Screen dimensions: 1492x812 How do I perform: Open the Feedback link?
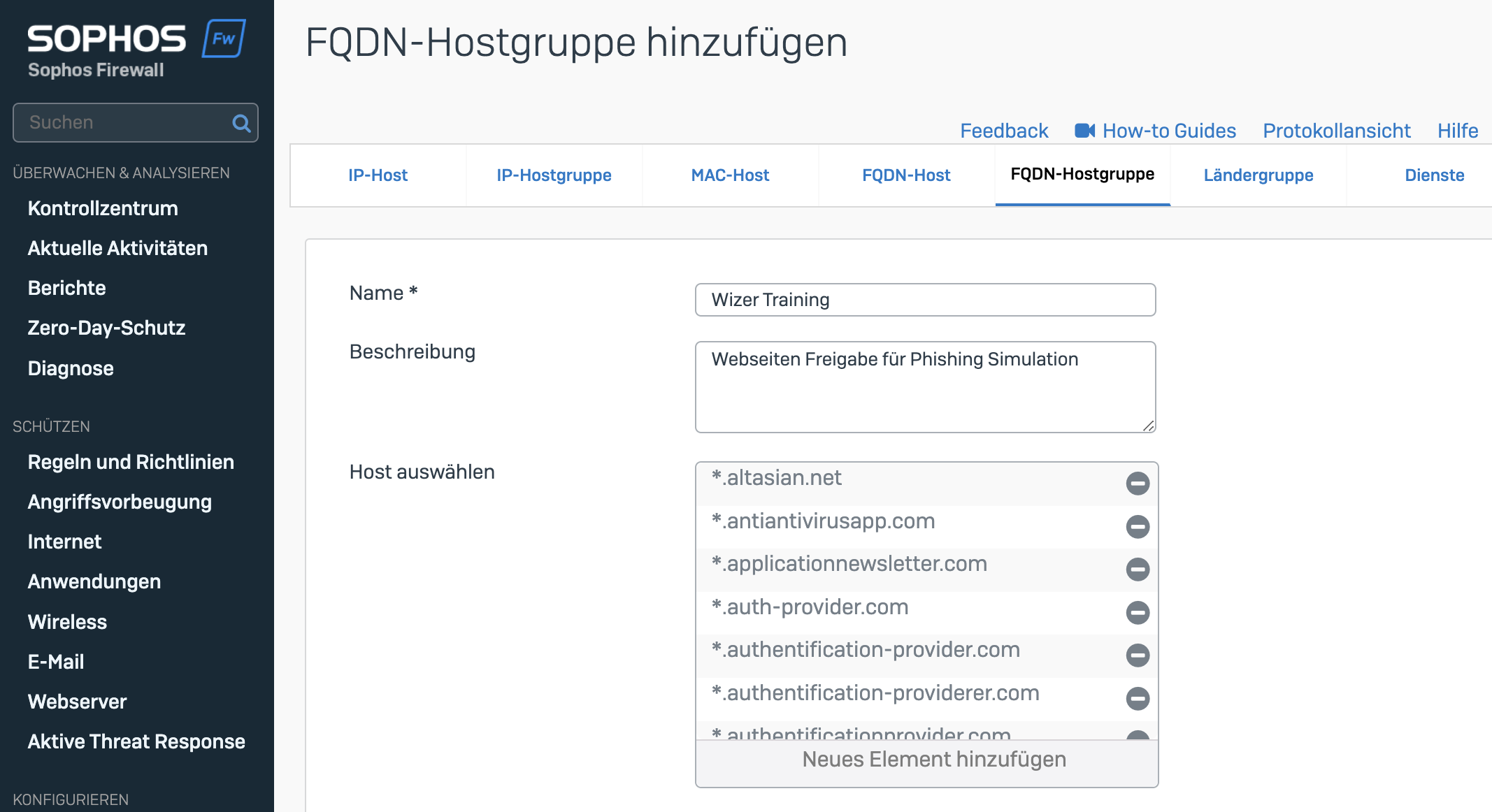[1003, 131]
